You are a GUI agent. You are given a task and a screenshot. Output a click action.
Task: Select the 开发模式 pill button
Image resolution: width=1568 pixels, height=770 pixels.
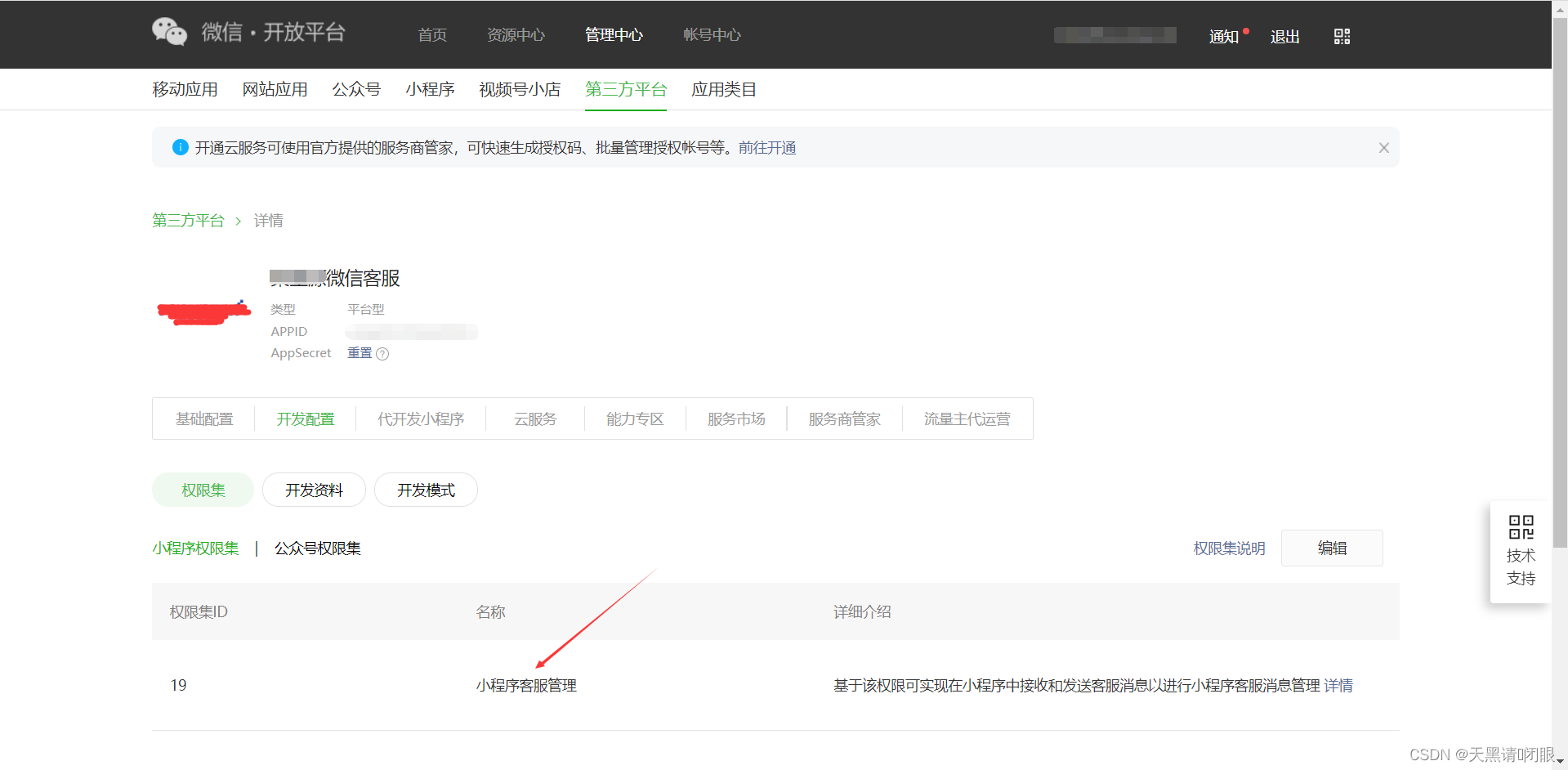pyautogui.click(x=426, y=490)
